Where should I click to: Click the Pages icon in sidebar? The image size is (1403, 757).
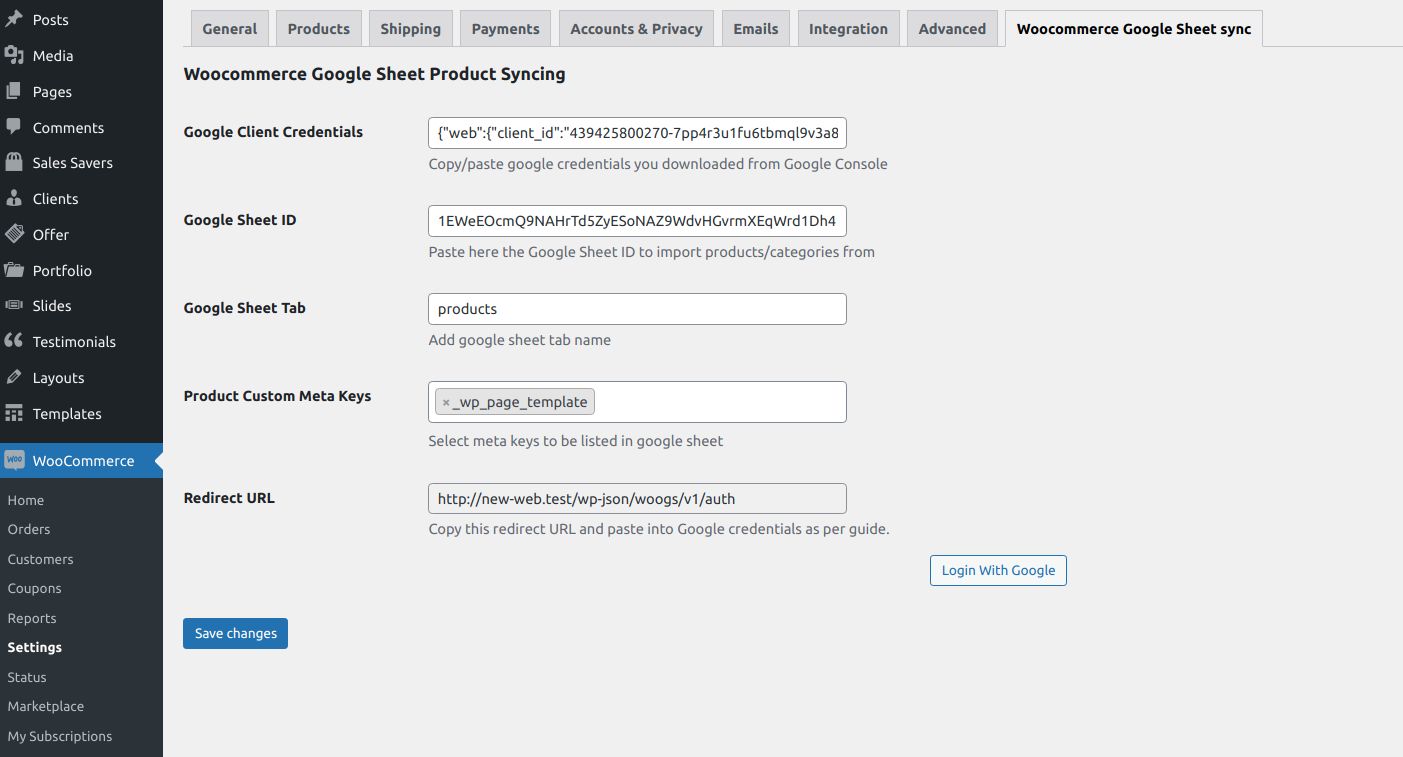click(14, 92)
